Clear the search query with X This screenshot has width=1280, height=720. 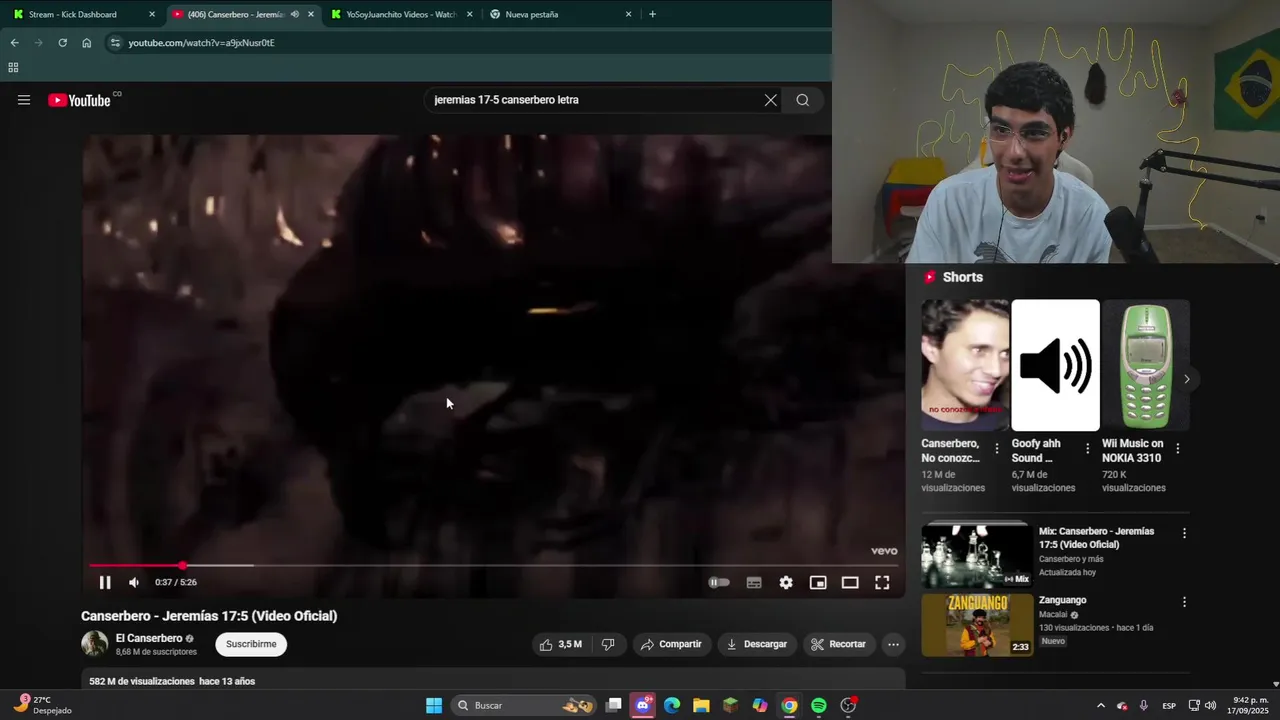(771, 100)
